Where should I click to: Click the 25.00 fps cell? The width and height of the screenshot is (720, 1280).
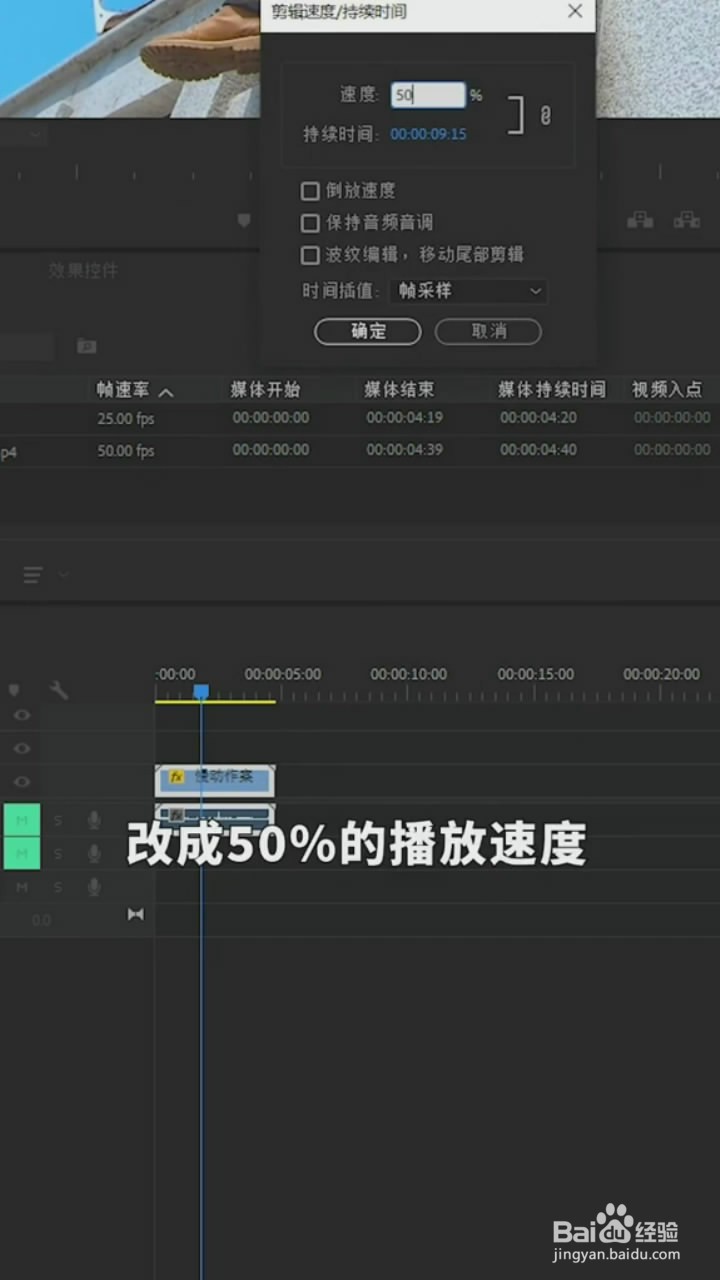(126, 418)
